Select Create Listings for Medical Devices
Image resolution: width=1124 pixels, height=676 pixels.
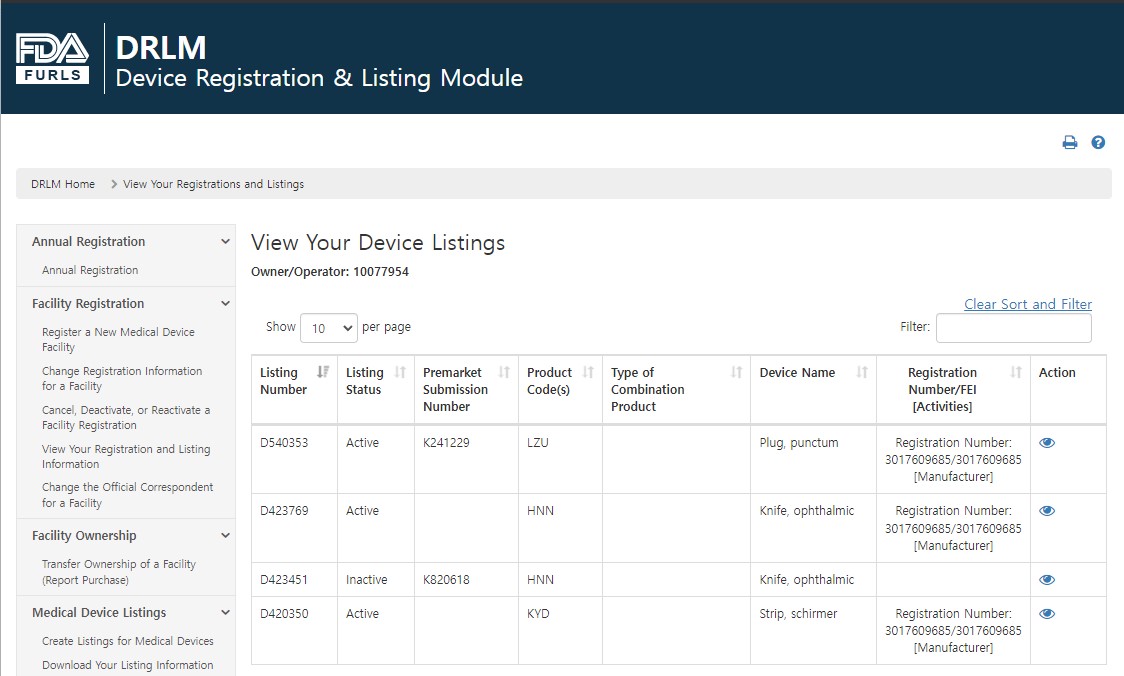click(x=127, y=641)
